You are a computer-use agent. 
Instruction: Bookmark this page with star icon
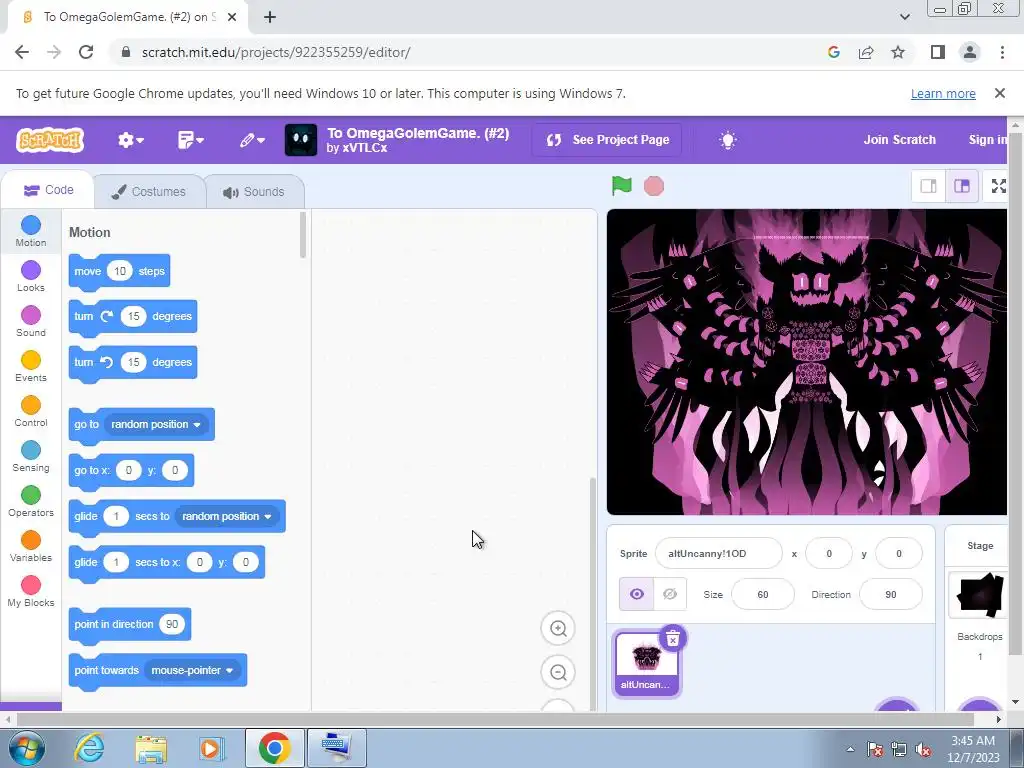898,52
